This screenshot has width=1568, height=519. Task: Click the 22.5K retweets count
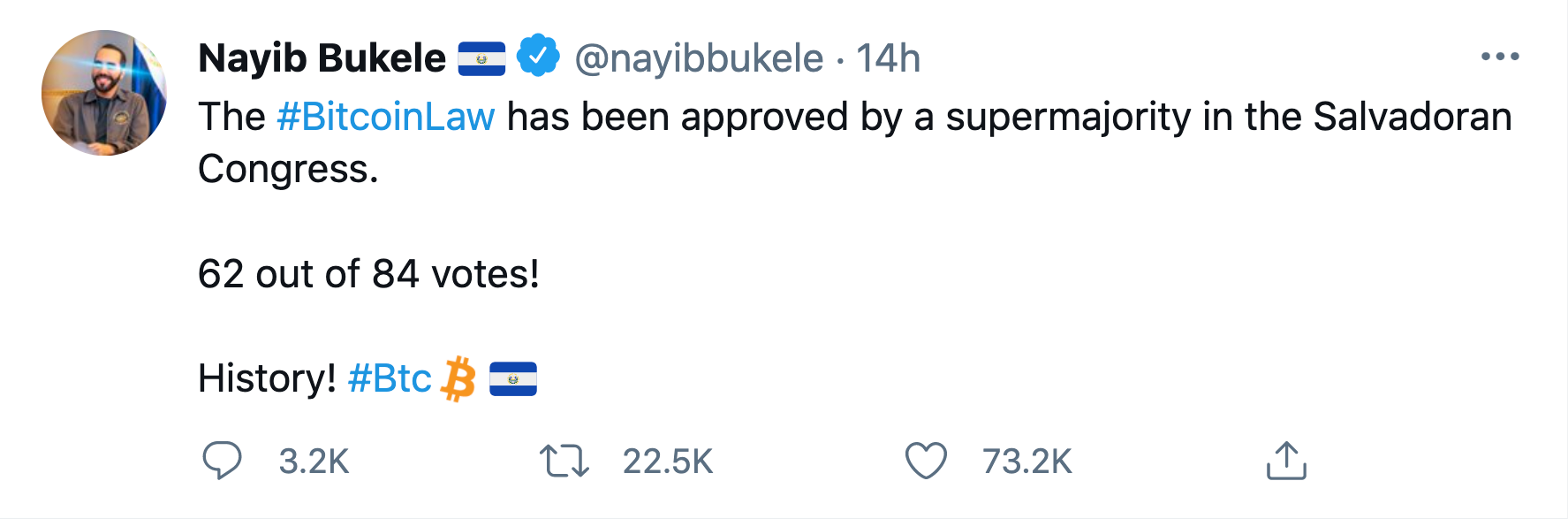click(x=667, y=462)
